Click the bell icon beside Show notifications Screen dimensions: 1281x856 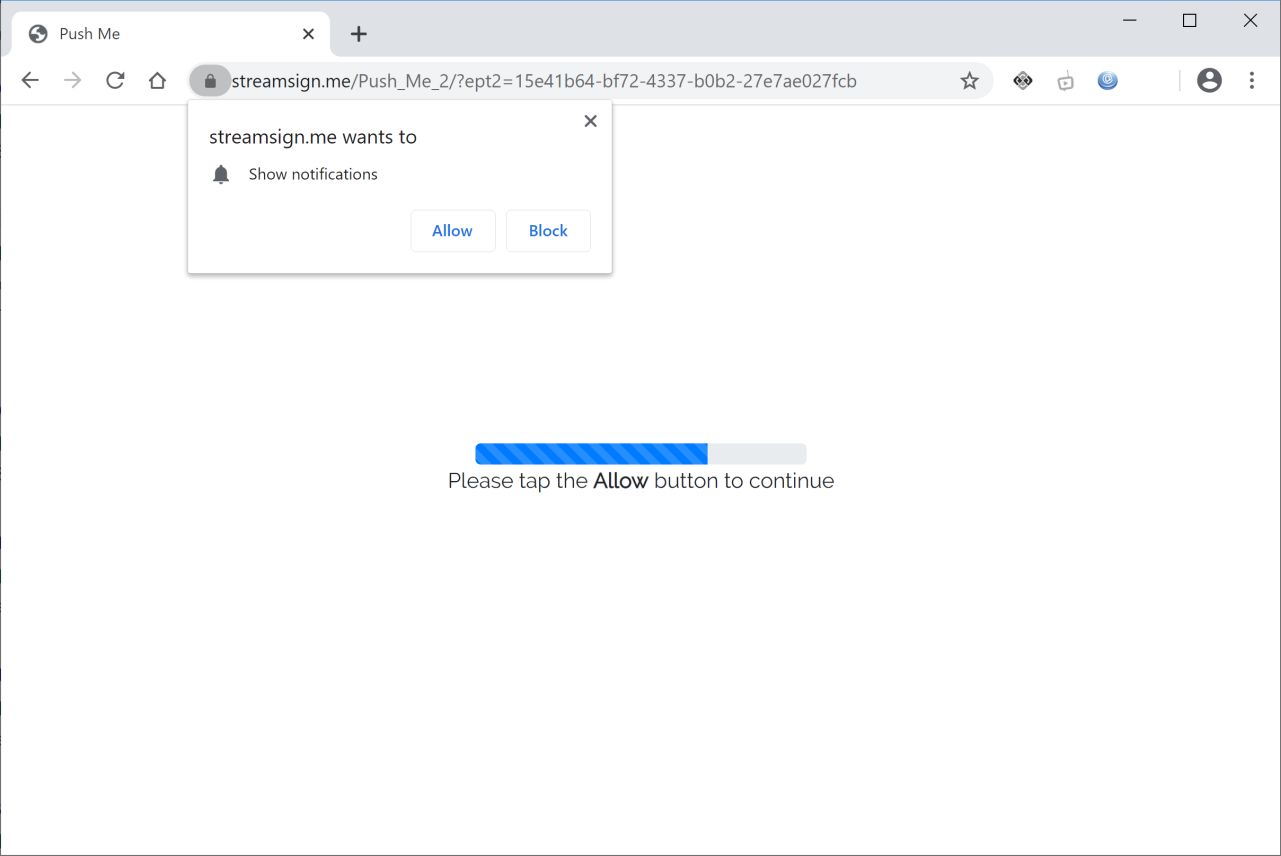[x=221, y=175]
